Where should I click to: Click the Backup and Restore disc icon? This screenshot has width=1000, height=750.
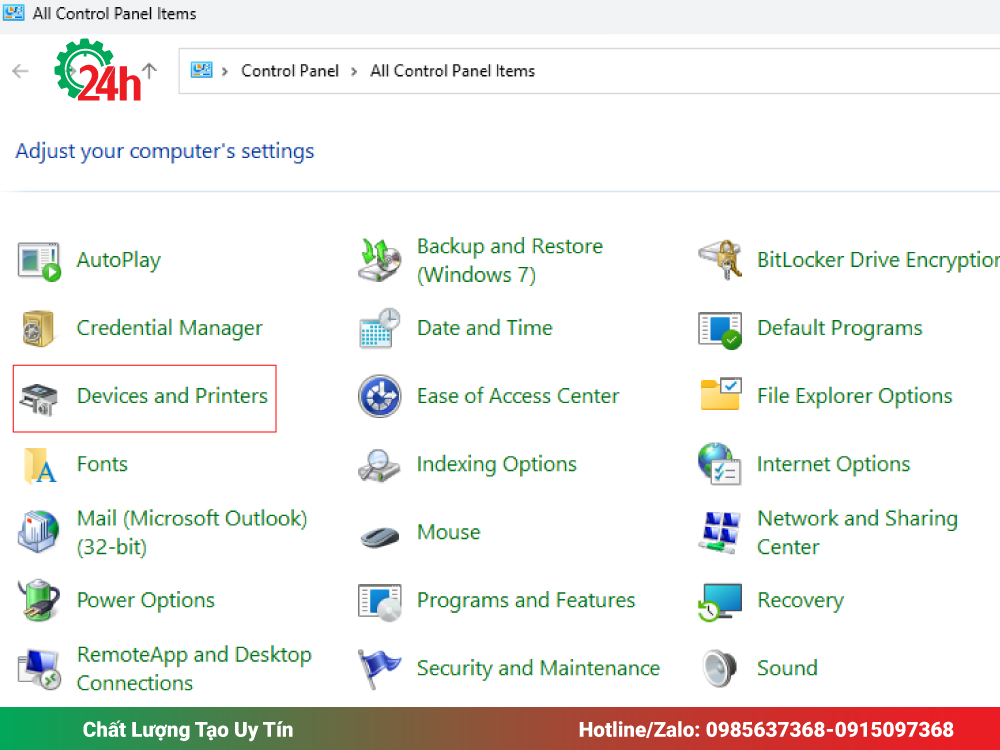pos(379,260)
